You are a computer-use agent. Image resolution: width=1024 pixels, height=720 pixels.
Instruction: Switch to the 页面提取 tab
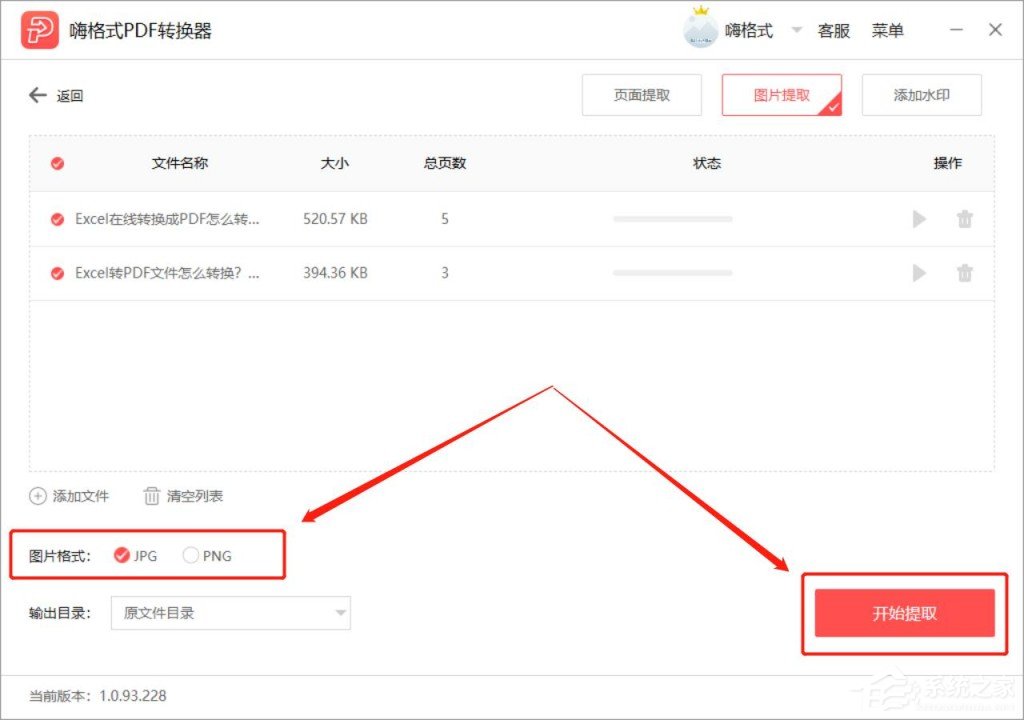point(641,95)
